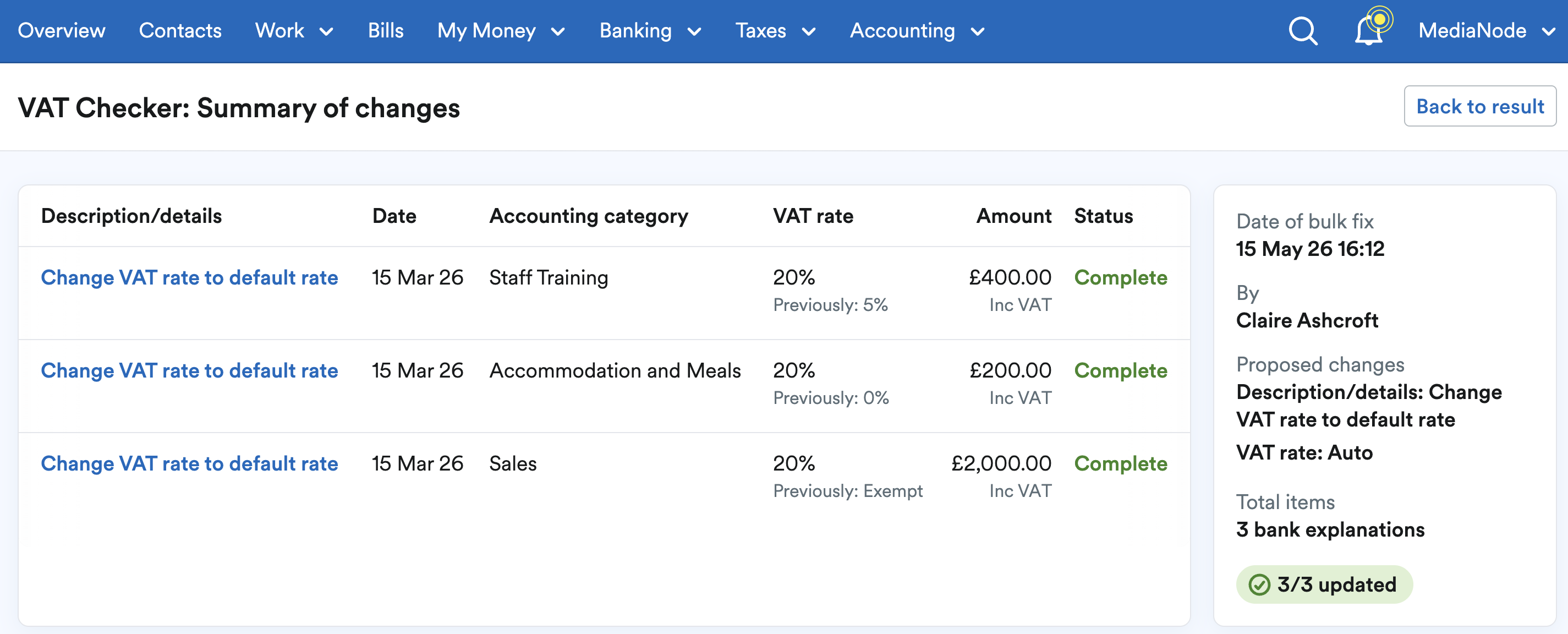Click the 'Date of bulk fix' label

[1304, 222]
